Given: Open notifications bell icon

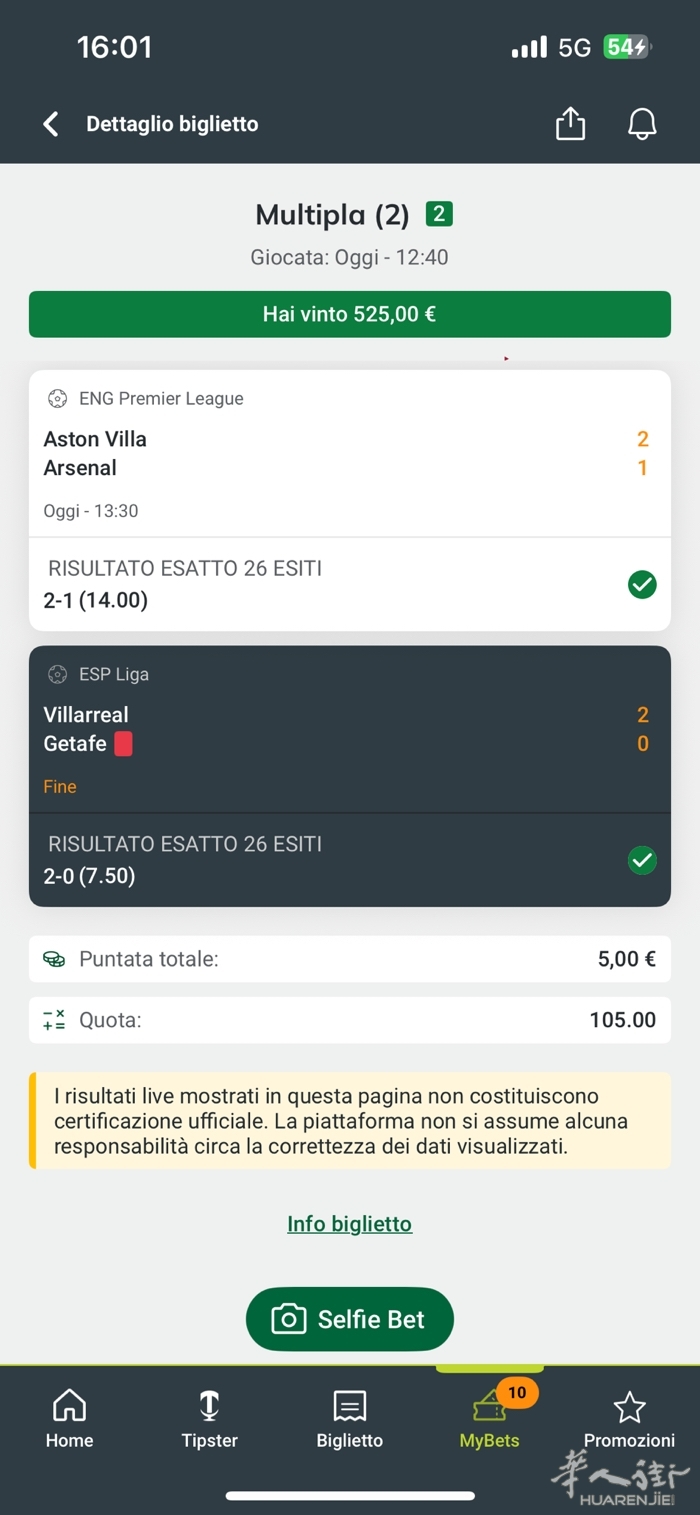Looking at the screenshot, I should (642, 124).
